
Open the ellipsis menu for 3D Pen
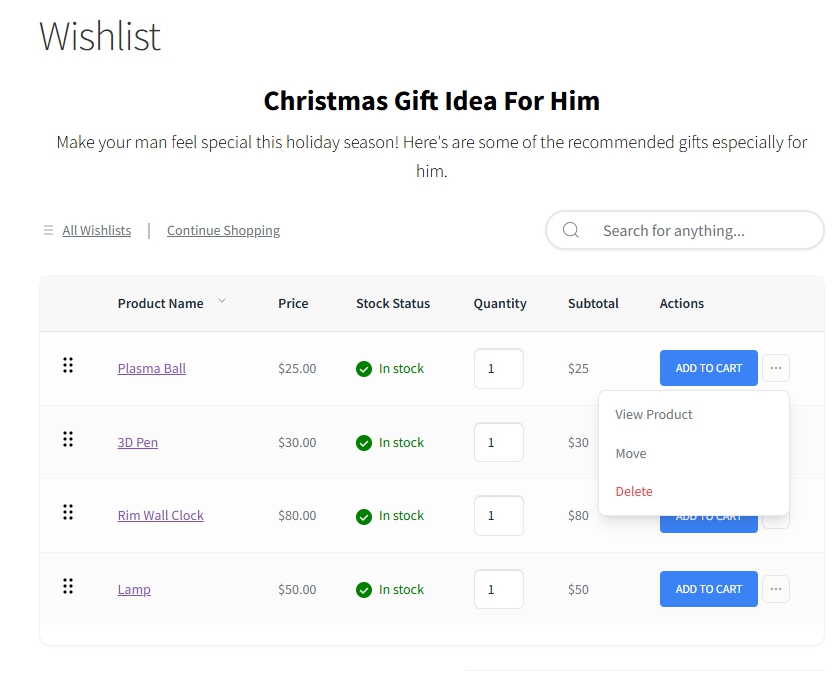[x=776, y=442]
